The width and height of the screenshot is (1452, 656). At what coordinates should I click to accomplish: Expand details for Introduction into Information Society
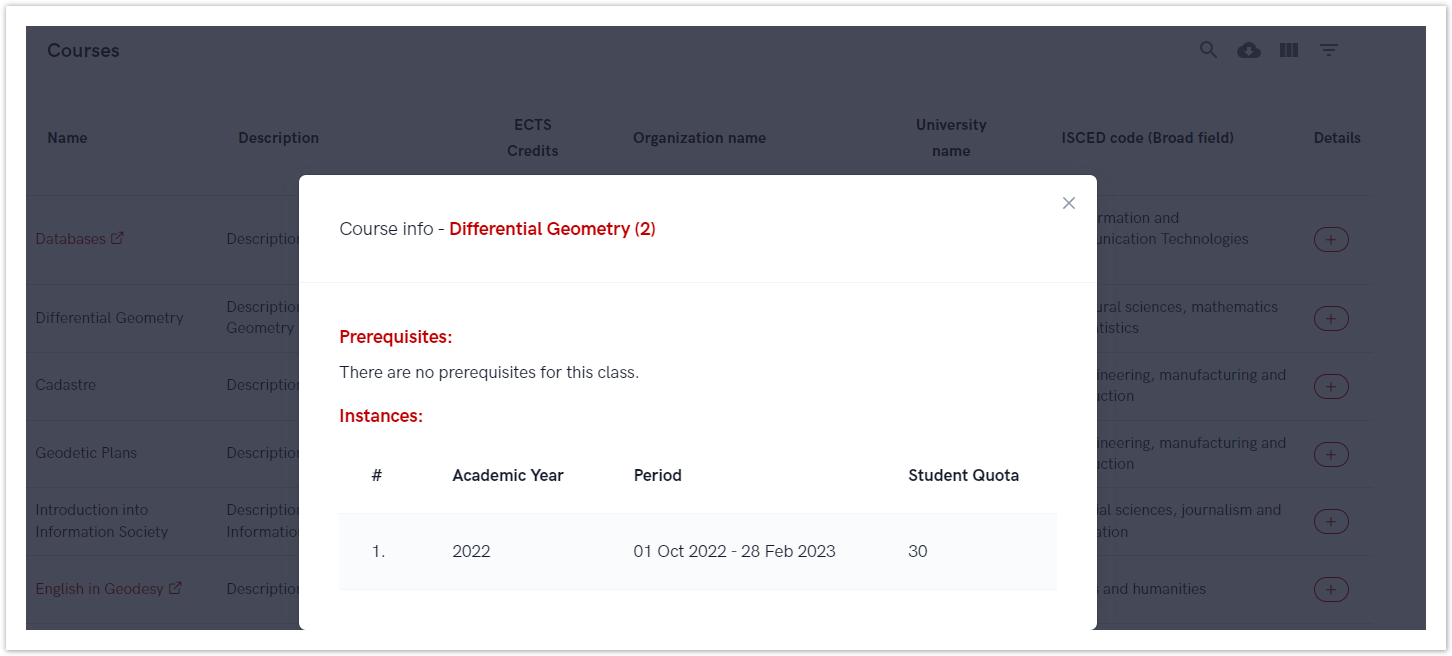(1330, 522)
